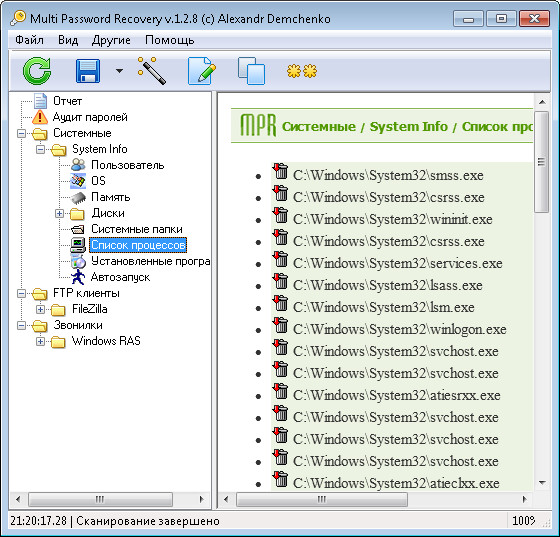Open the Помощь menu
The image size is (560, 537).
pyautogui.click(x=170, y=40)
